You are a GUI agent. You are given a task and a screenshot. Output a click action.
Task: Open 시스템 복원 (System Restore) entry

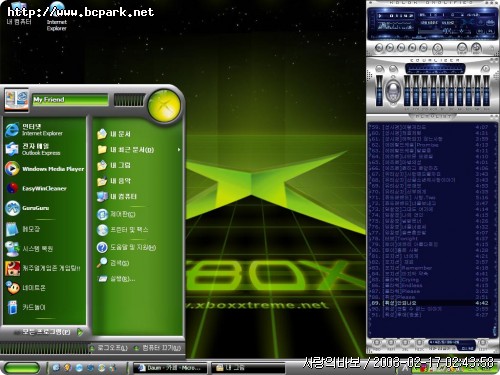(x=44, y=249)
